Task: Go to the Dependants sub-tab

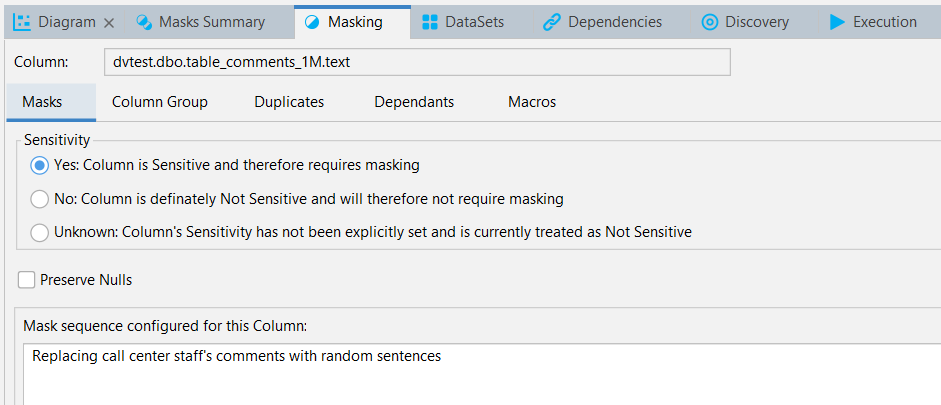Action: [x=414, y=102]
